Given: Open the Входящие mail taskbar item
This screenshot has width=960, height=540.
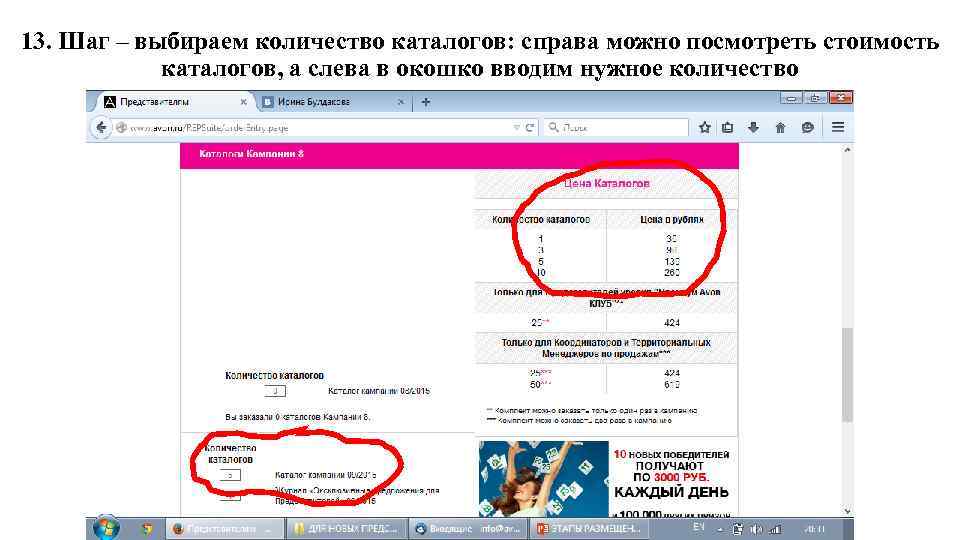Looking at the screenshot, I should point(468,528).
